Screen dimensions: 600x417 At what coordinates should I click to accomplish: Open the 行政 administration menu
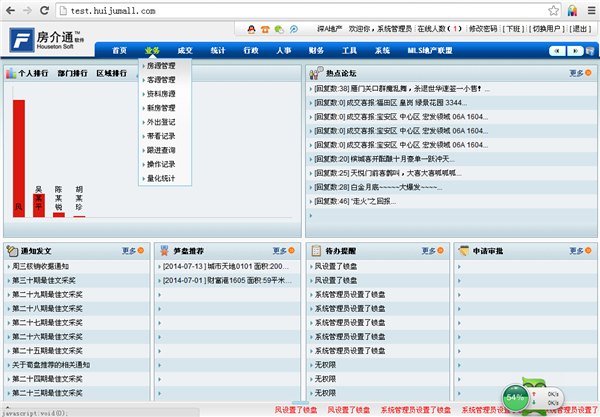pos(251,50)
